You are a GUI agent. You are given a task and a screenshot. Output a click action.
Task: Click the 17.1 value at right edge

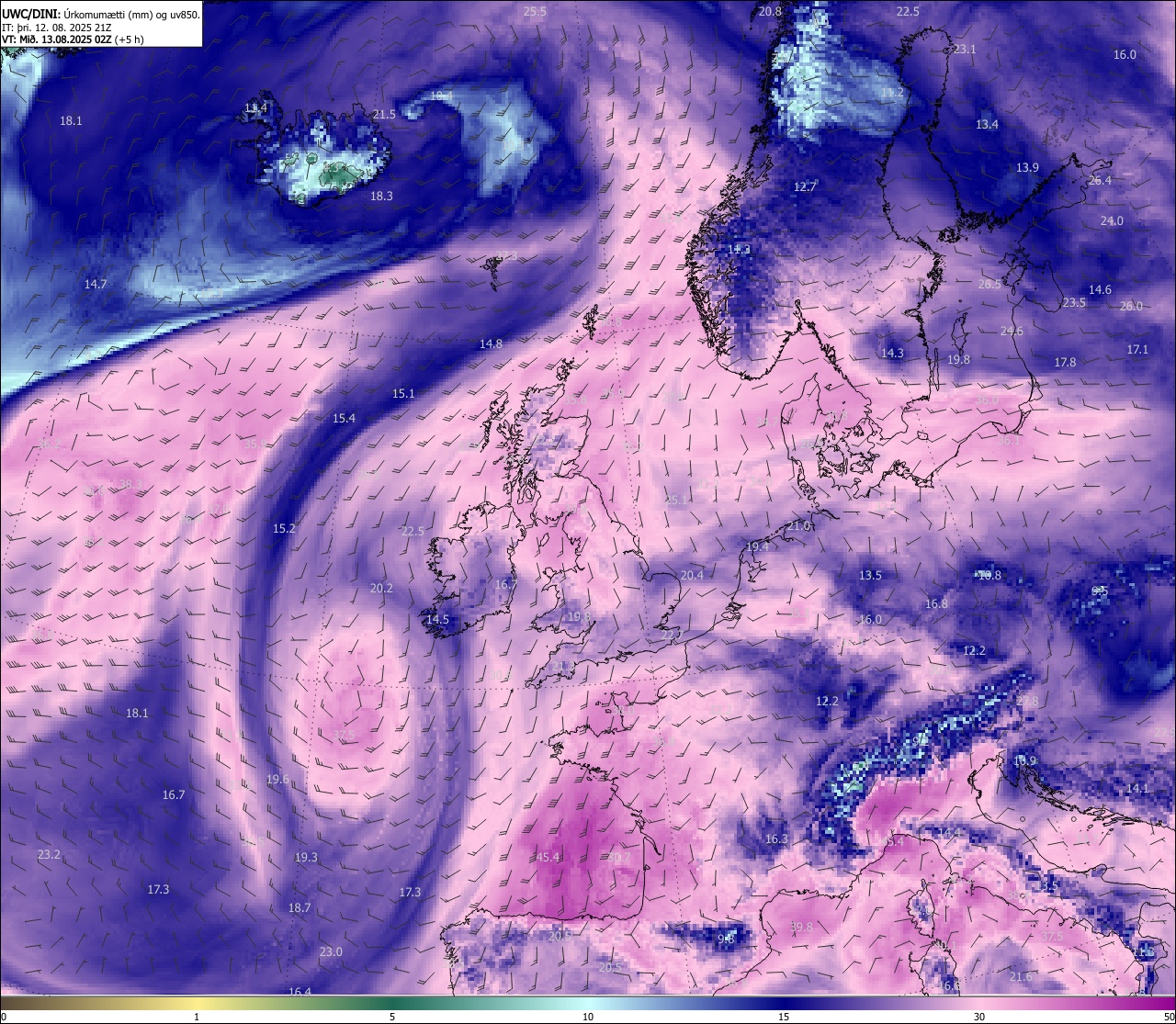click(x=1137, y=349)
